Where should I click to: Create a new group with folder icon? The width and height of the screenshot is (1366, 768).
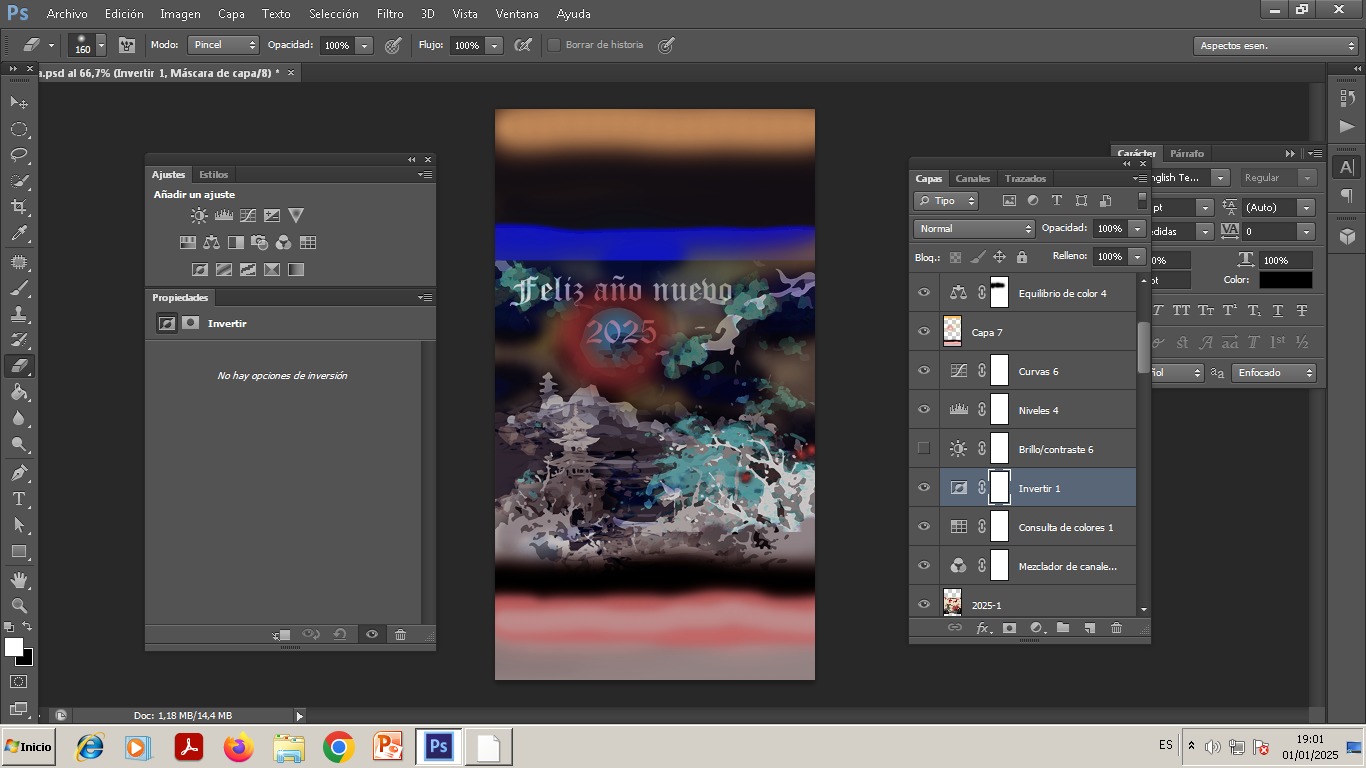(x=1063, y=628)
